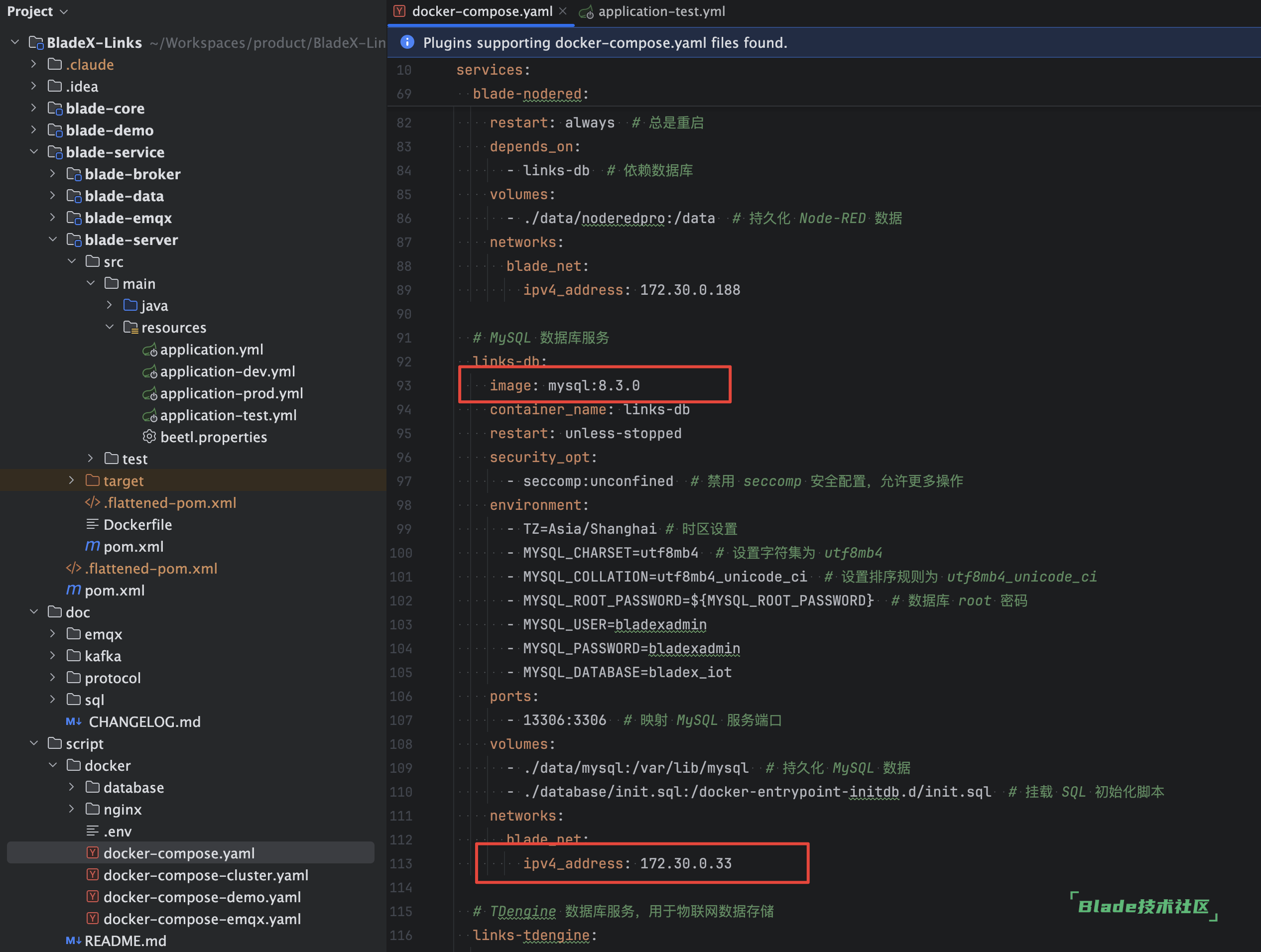Expand the kafka doc folder
The image size is (1261, 952).
[x=52, y=656]
